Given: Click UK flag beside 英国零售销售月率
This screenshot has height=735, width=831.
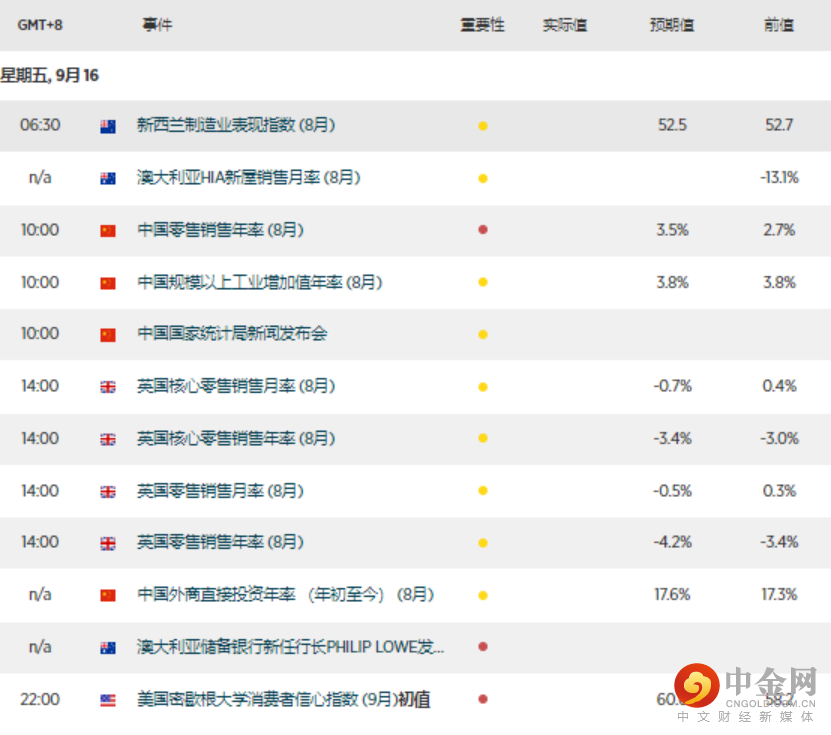Looking at the screenshot, I should [x=108, y=492].
